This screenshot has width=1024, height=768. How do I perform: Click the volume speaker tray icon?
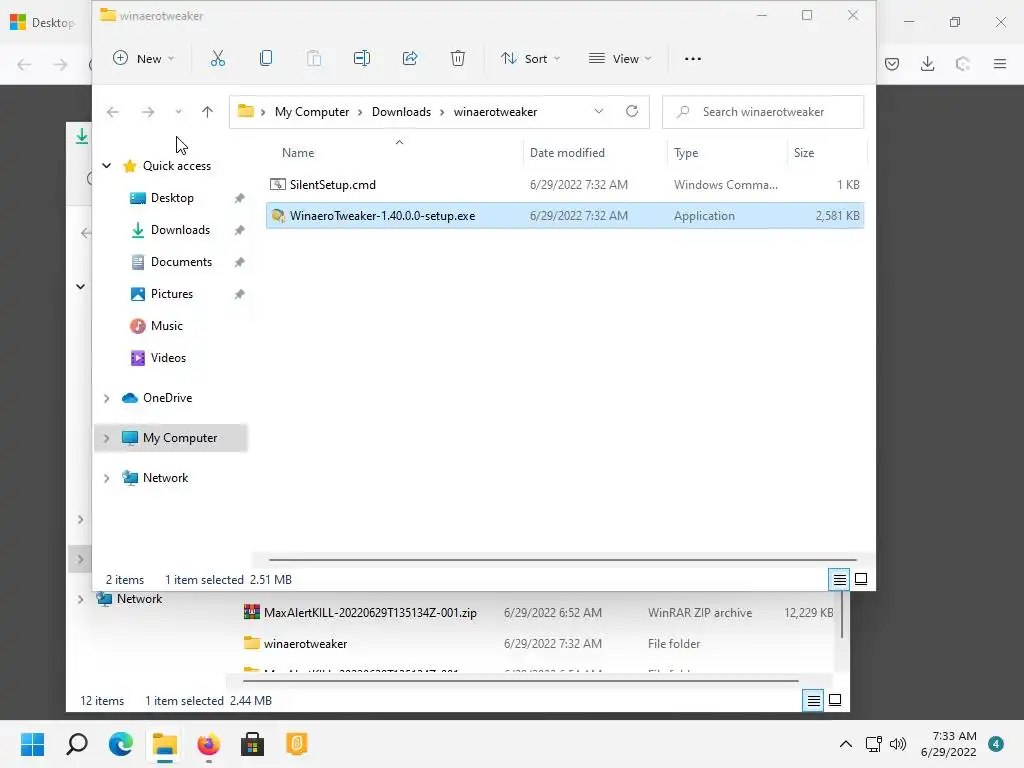coord(898,744)
